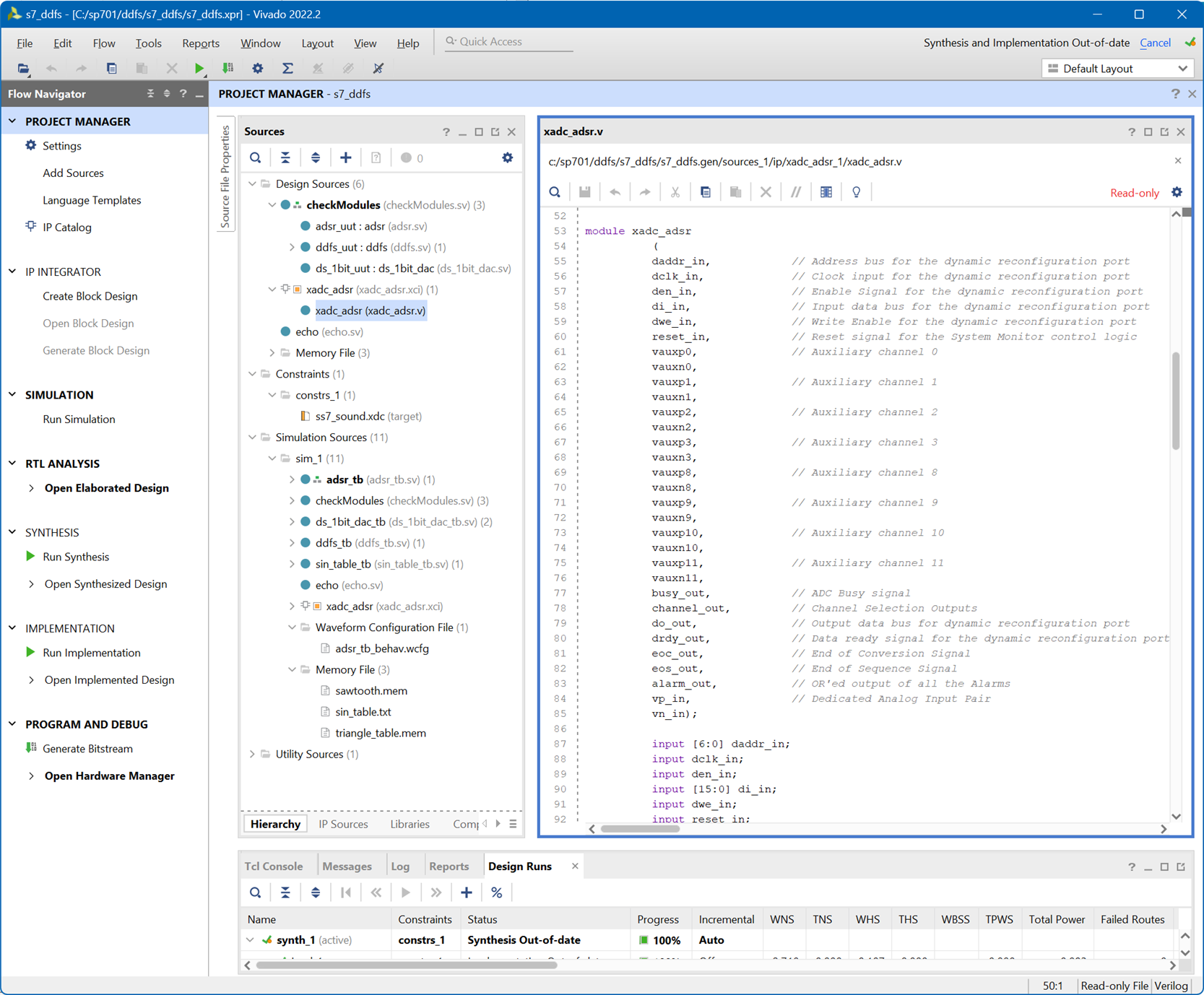Search within the xadc_adsr.v editor
The height and width of the screenshot is (995, 1204).
tap(555, 192)
